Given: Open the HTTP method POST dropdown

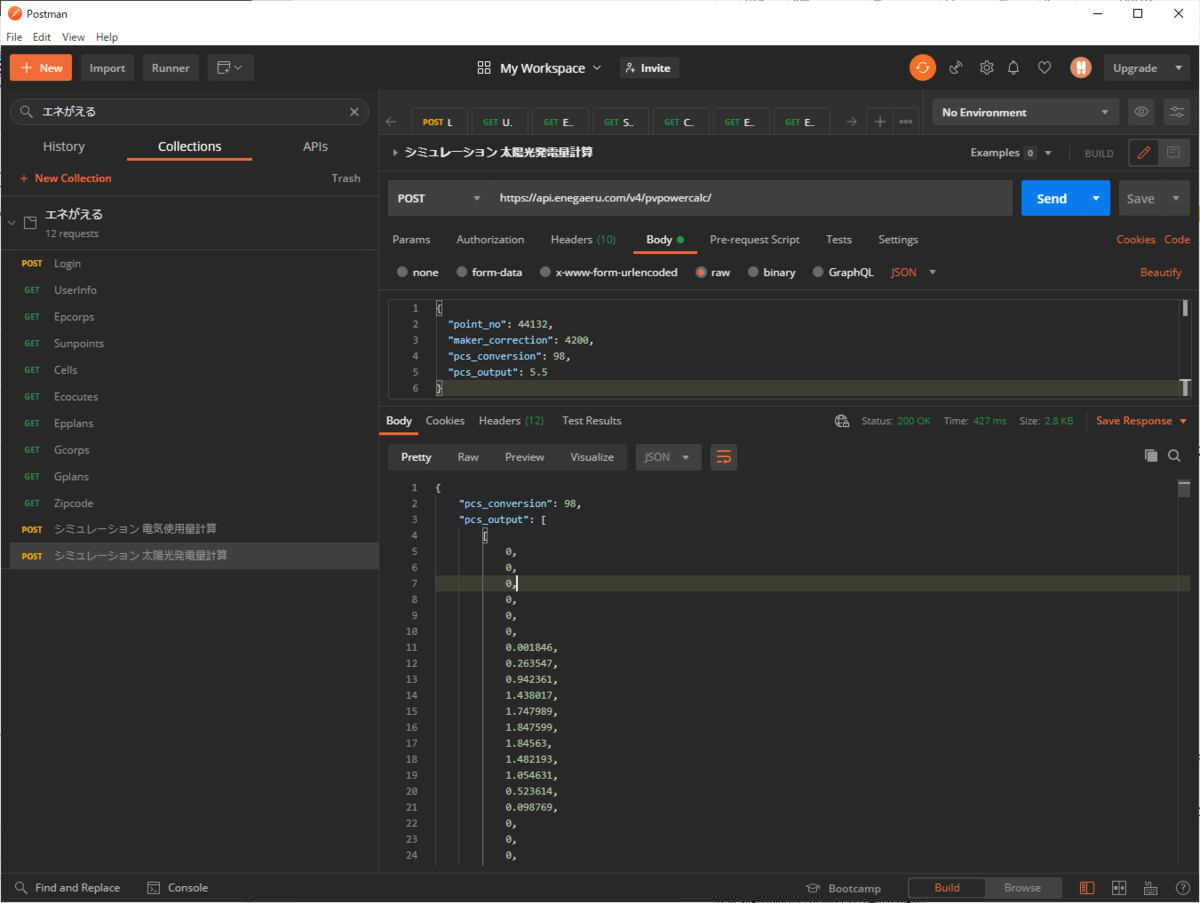Looking at the screenshot, I should click(439, 198).
